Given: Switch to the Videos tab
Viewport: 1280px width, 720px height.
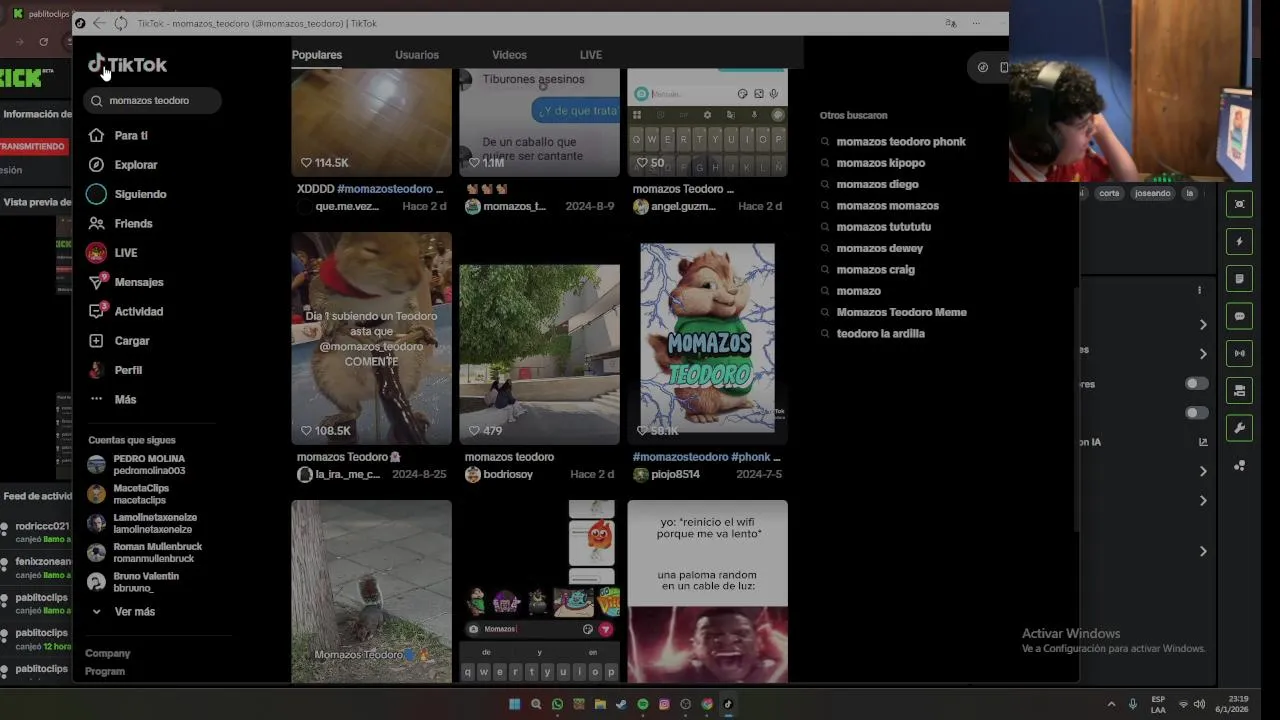Looking at the screenshot, I should (509, 55).
